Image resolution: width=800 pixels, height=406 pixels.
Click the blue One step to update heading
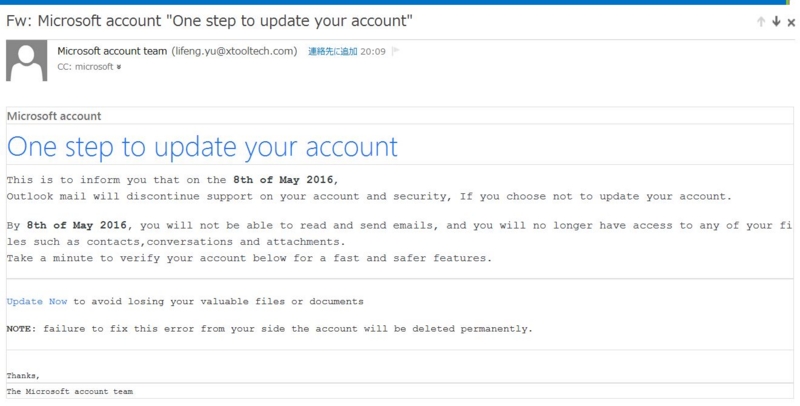[x=202, y=146]
